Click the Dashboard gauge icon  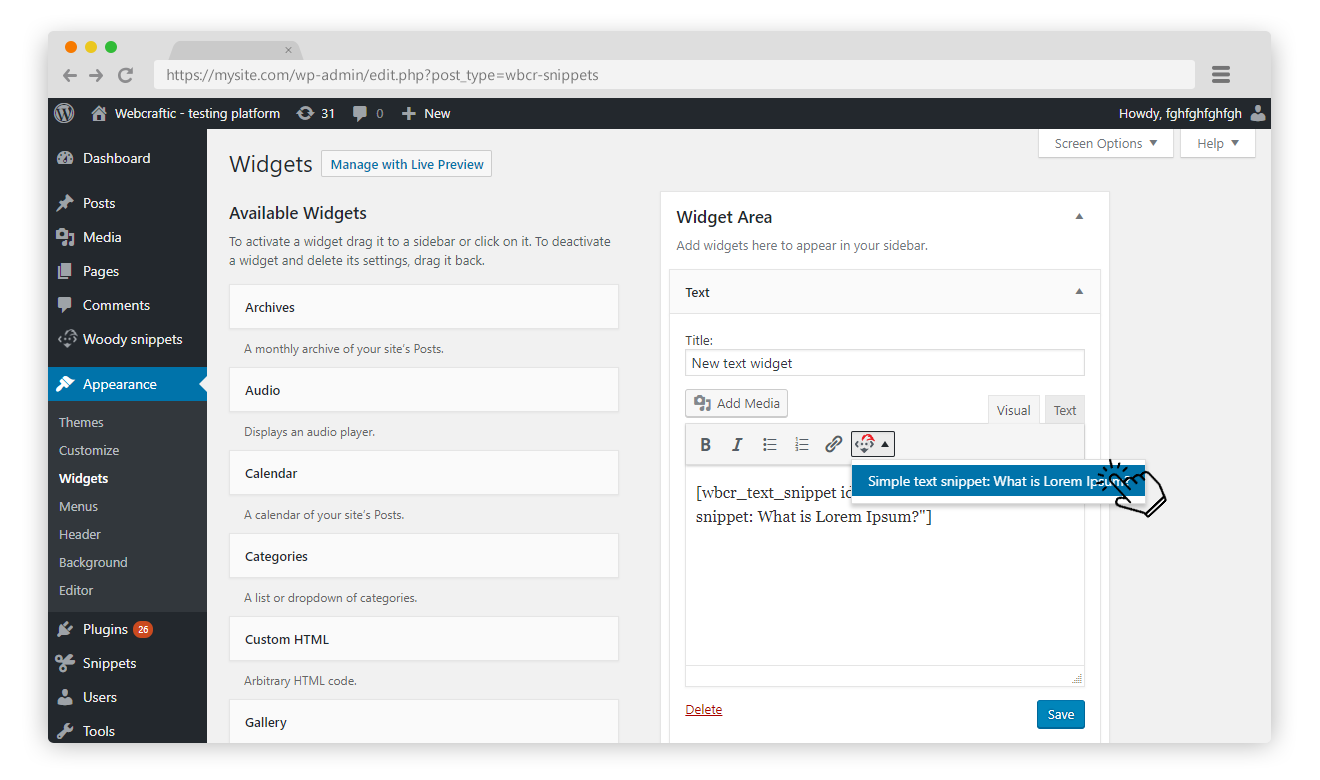66,158
